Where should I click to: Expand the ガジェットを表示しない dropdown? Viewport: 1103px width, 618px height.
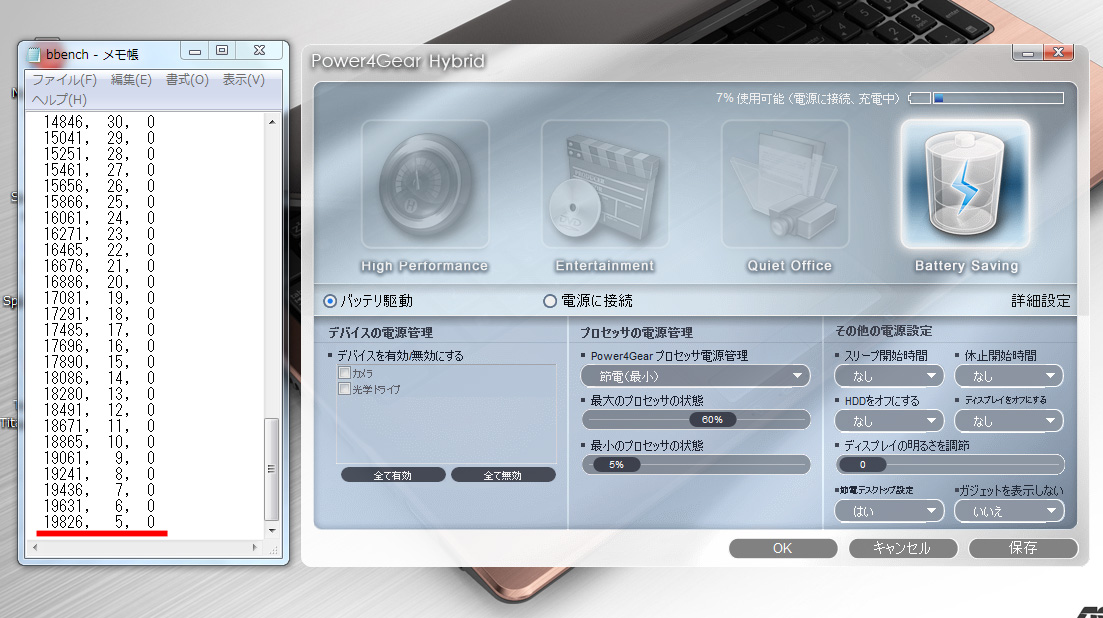click(1009, 511)
